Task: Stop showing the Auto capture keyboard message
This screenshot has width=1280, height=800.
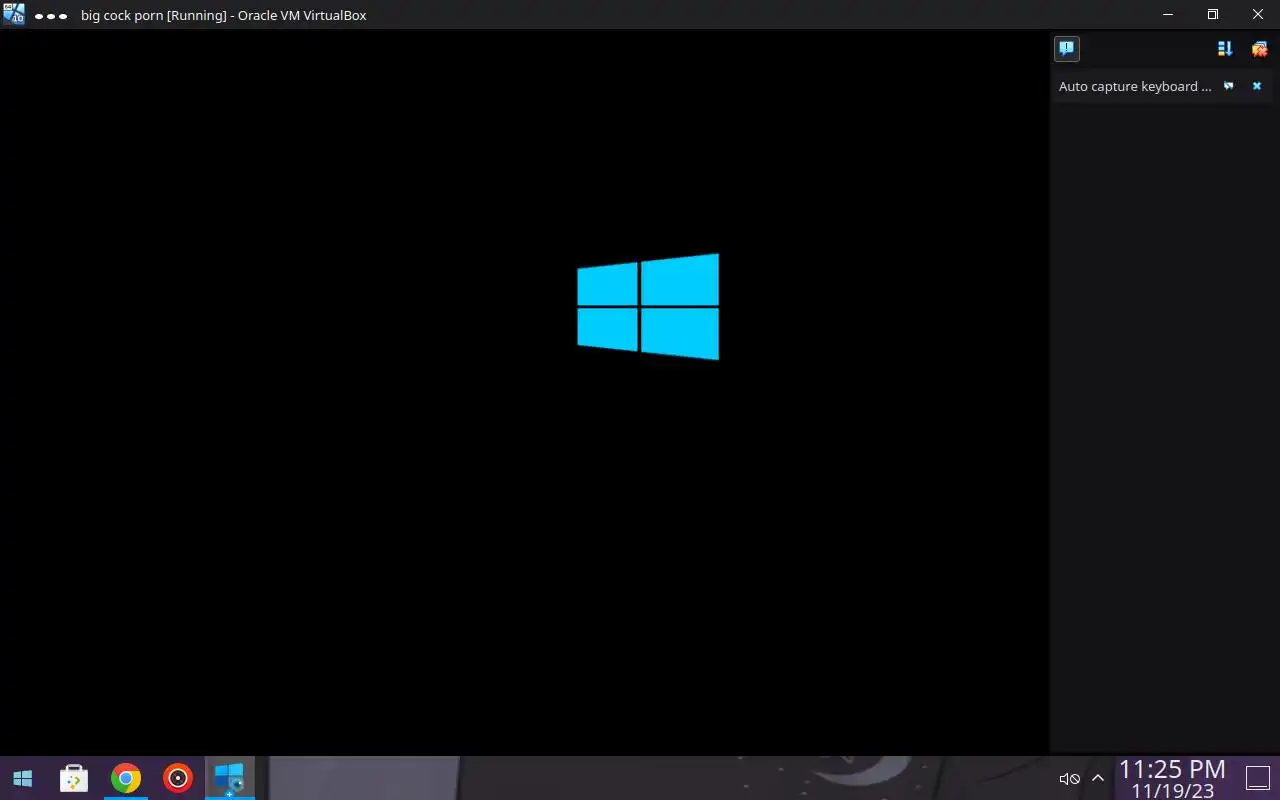Action: pos(1229,86)
